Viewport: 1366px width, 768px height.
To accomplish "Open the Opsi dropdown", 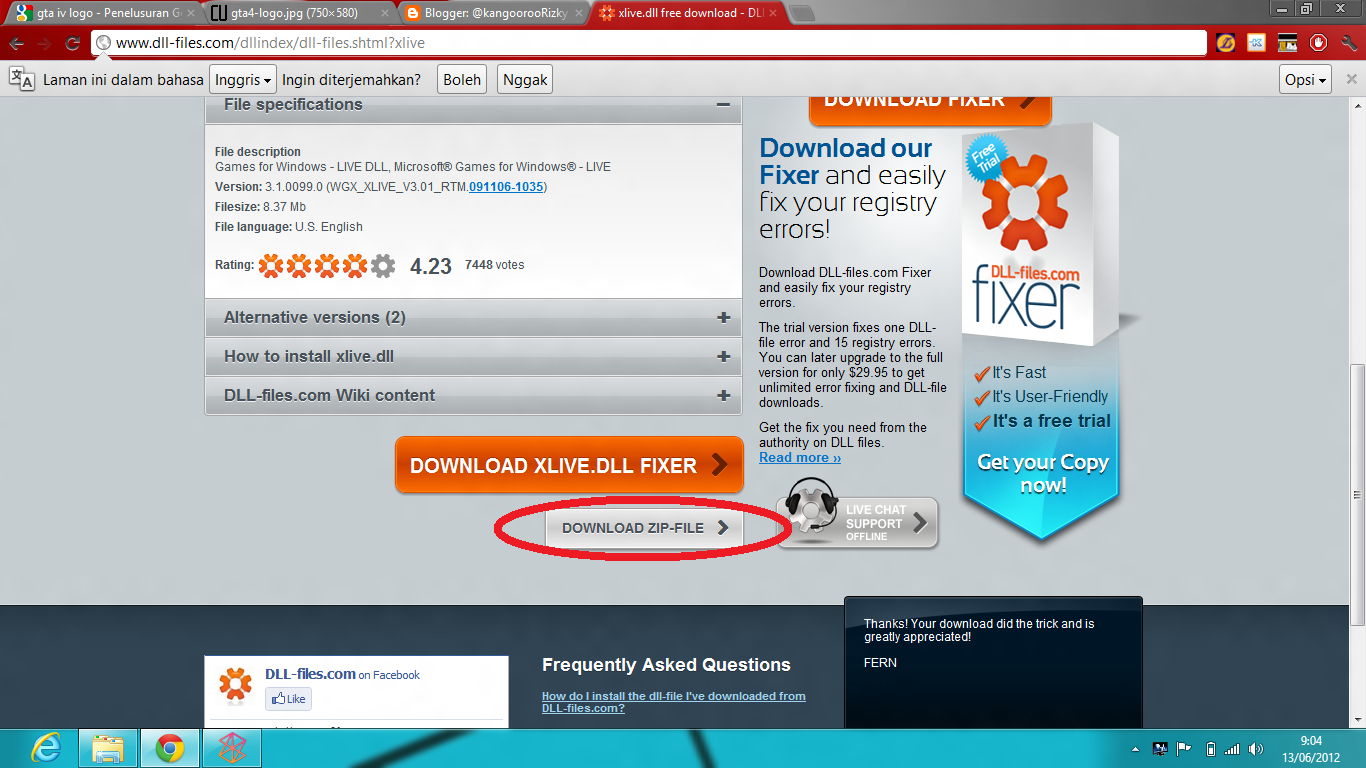I will click(x=1307, y=80).
